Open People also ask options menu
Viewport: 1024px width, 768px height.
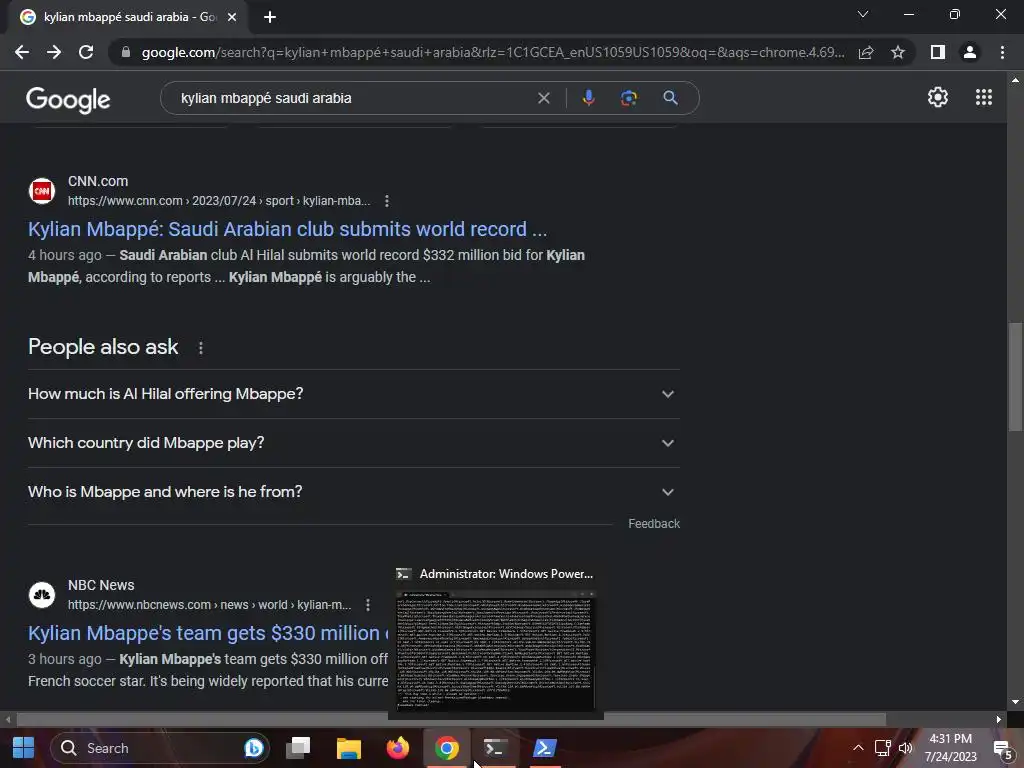click(x=200, y=348)
